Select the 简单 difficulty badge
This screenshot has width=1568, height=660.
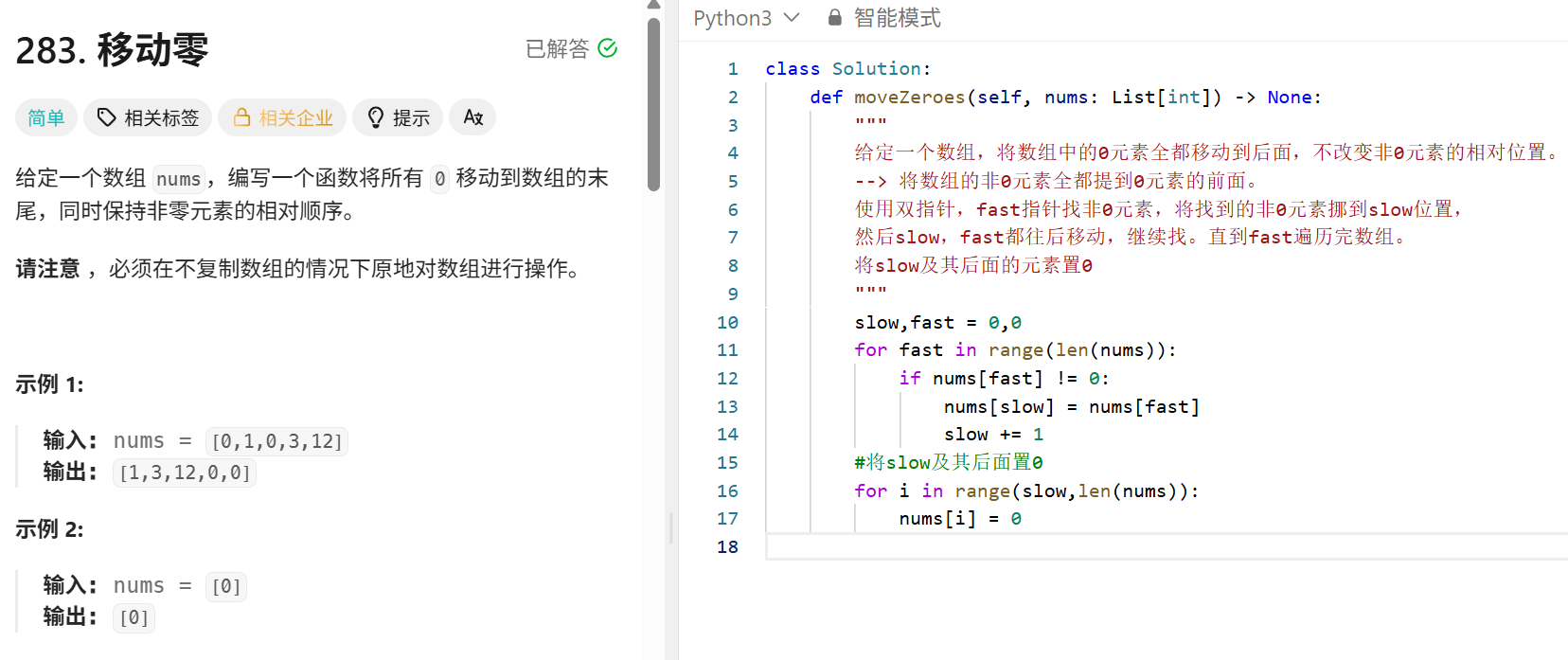(46, 117)
